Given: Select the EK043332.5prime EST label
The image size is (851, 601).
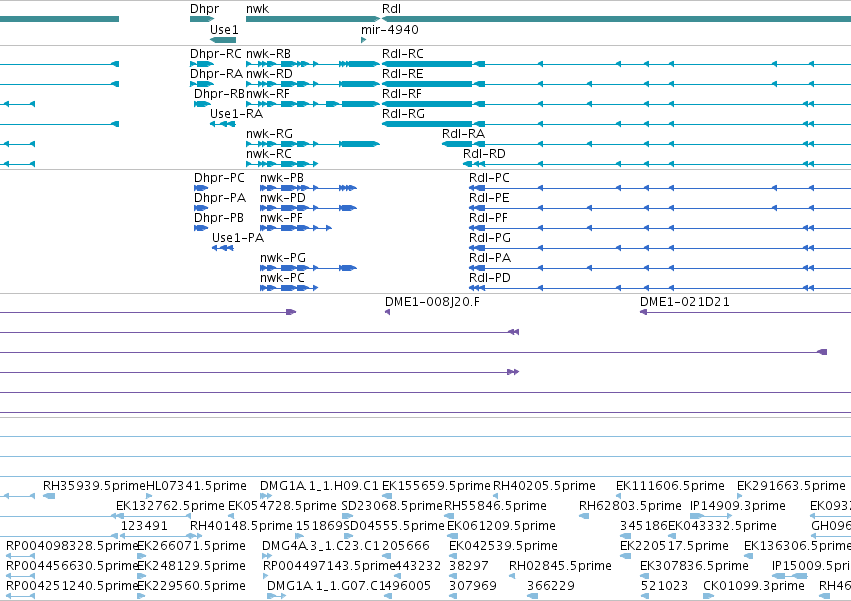Looking at the screenshot, I should pos(722,526).
